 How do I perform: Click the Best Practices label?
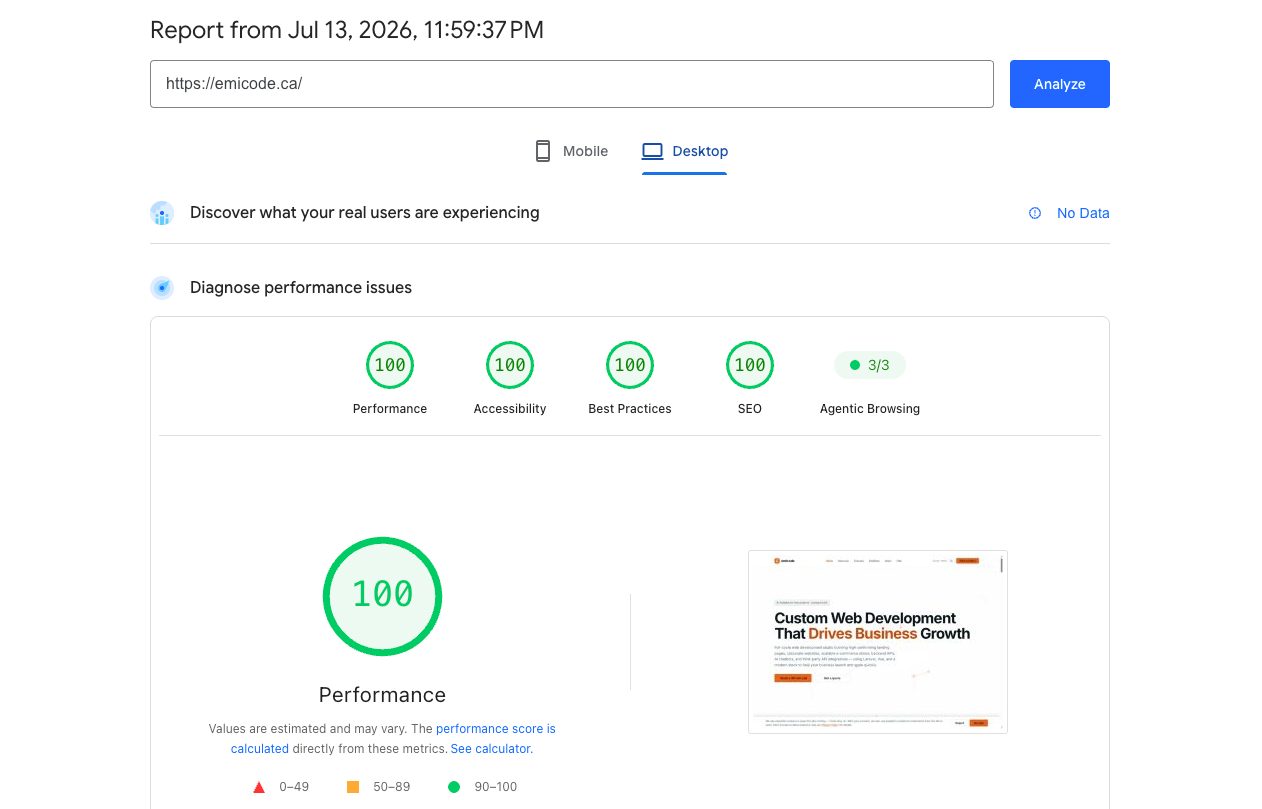(x=630, y=409)
